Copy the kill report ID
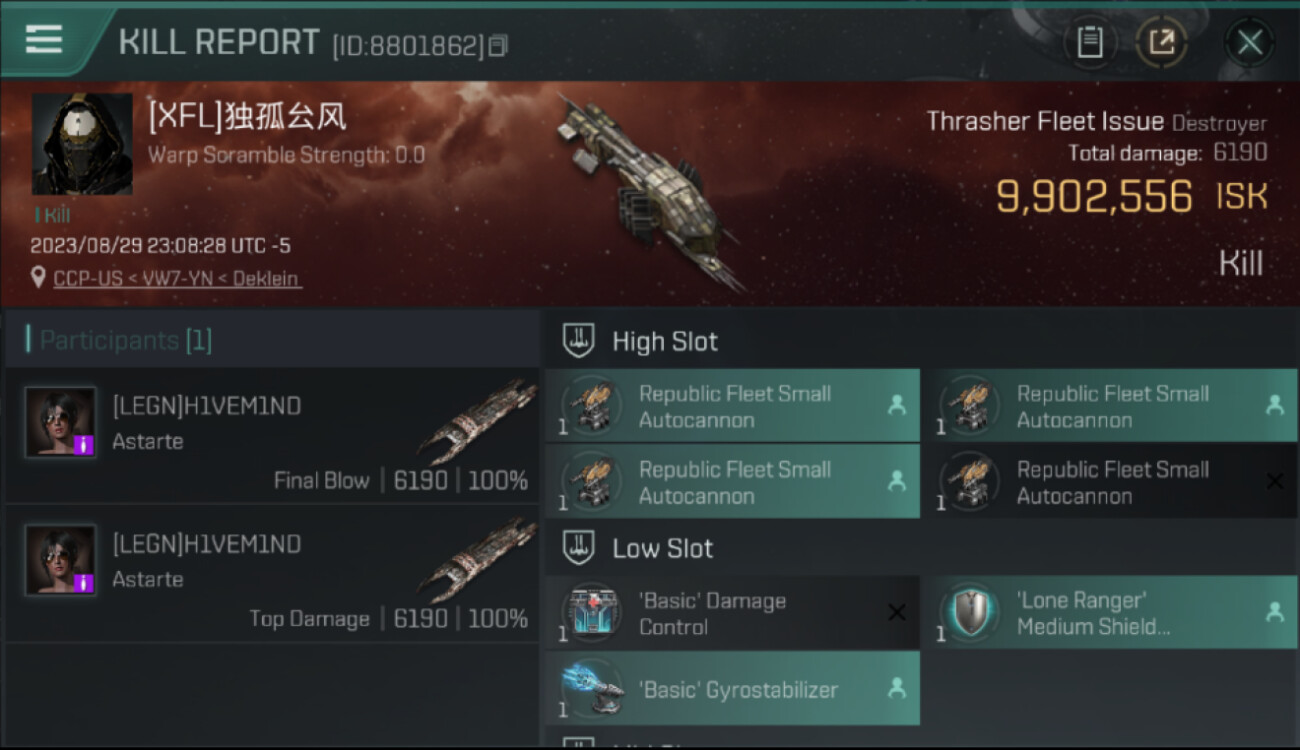 (x=498, y=45)
